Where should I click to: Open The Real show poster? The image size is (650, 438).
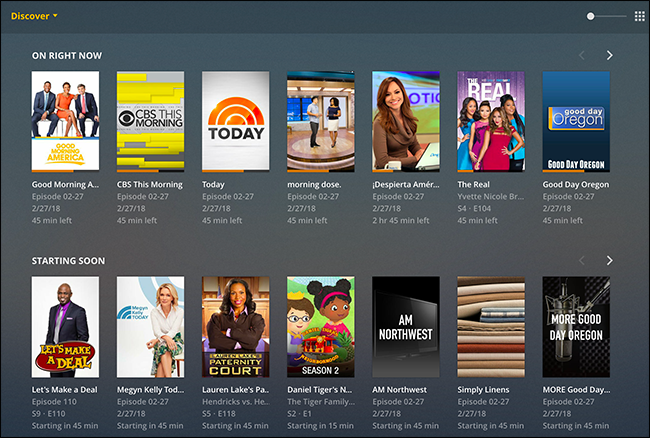491,121
